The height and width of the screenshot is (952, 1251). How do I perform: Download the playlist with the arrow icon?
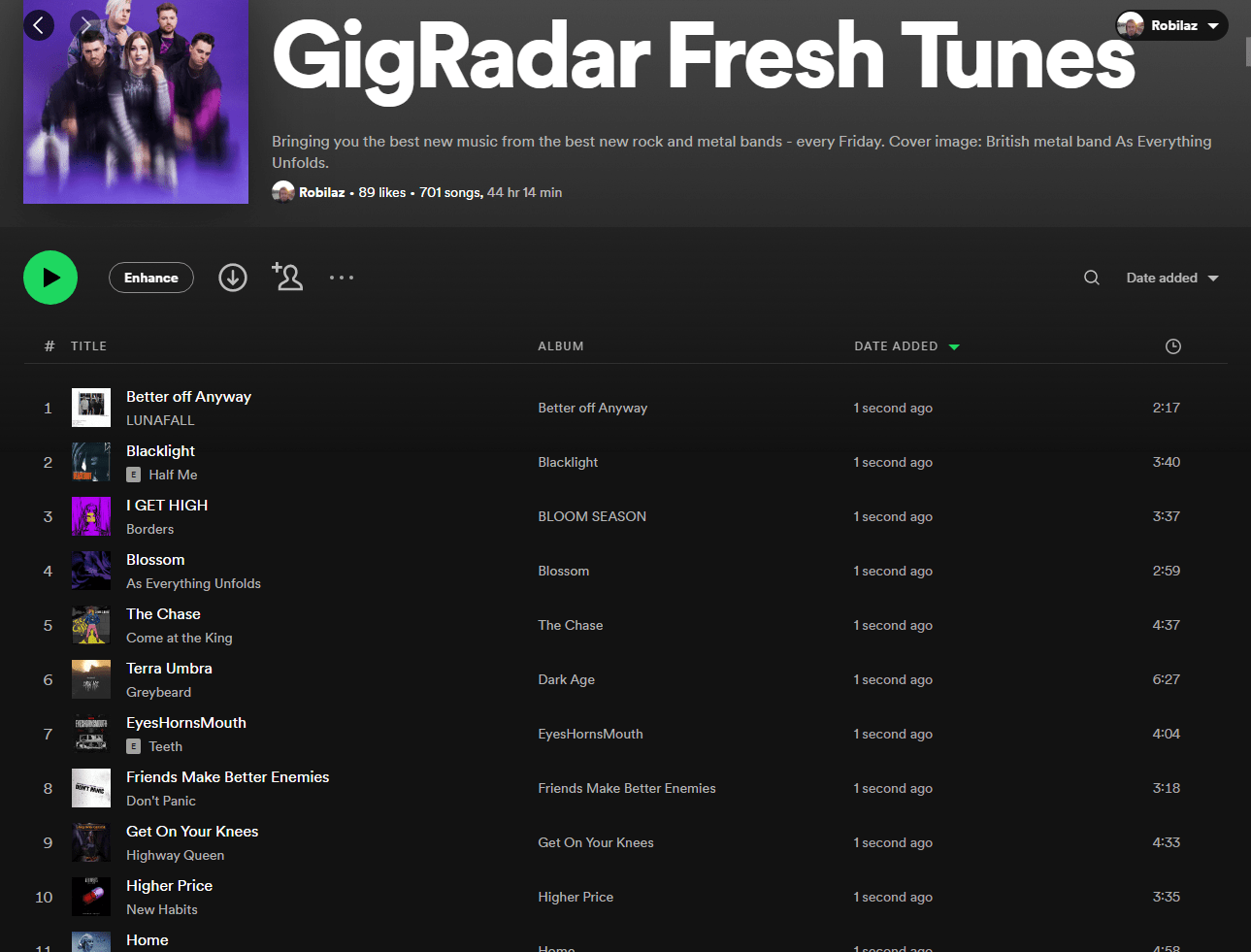[x=233, y=278]
